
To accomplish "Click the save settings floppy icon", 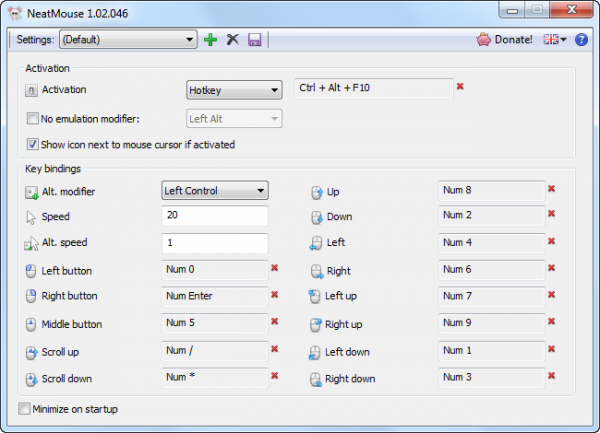I will [x=254, y=40].
